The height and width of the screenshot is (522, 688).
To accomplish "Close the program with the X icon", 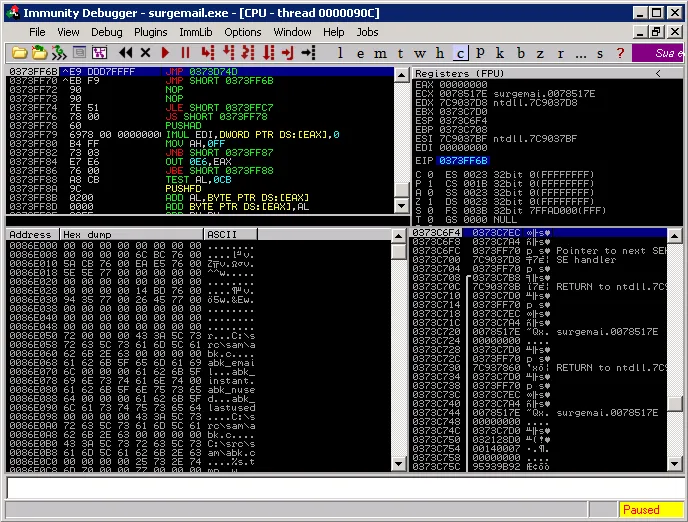I will coord(145,52).
